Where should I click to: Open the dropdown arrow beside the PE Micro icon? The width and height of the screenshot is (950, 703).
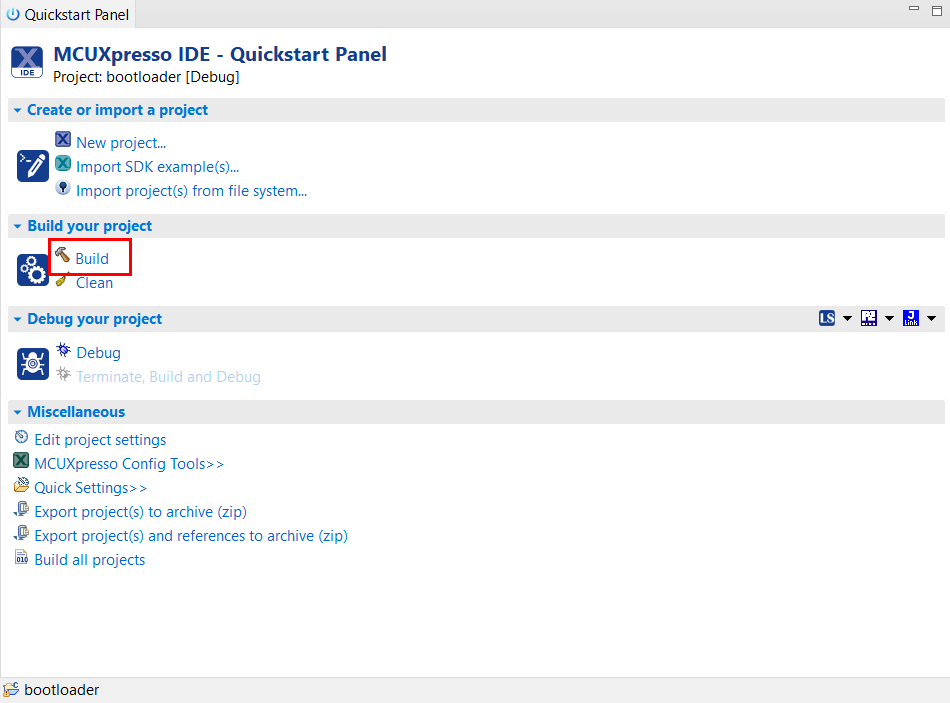point(889,319)
